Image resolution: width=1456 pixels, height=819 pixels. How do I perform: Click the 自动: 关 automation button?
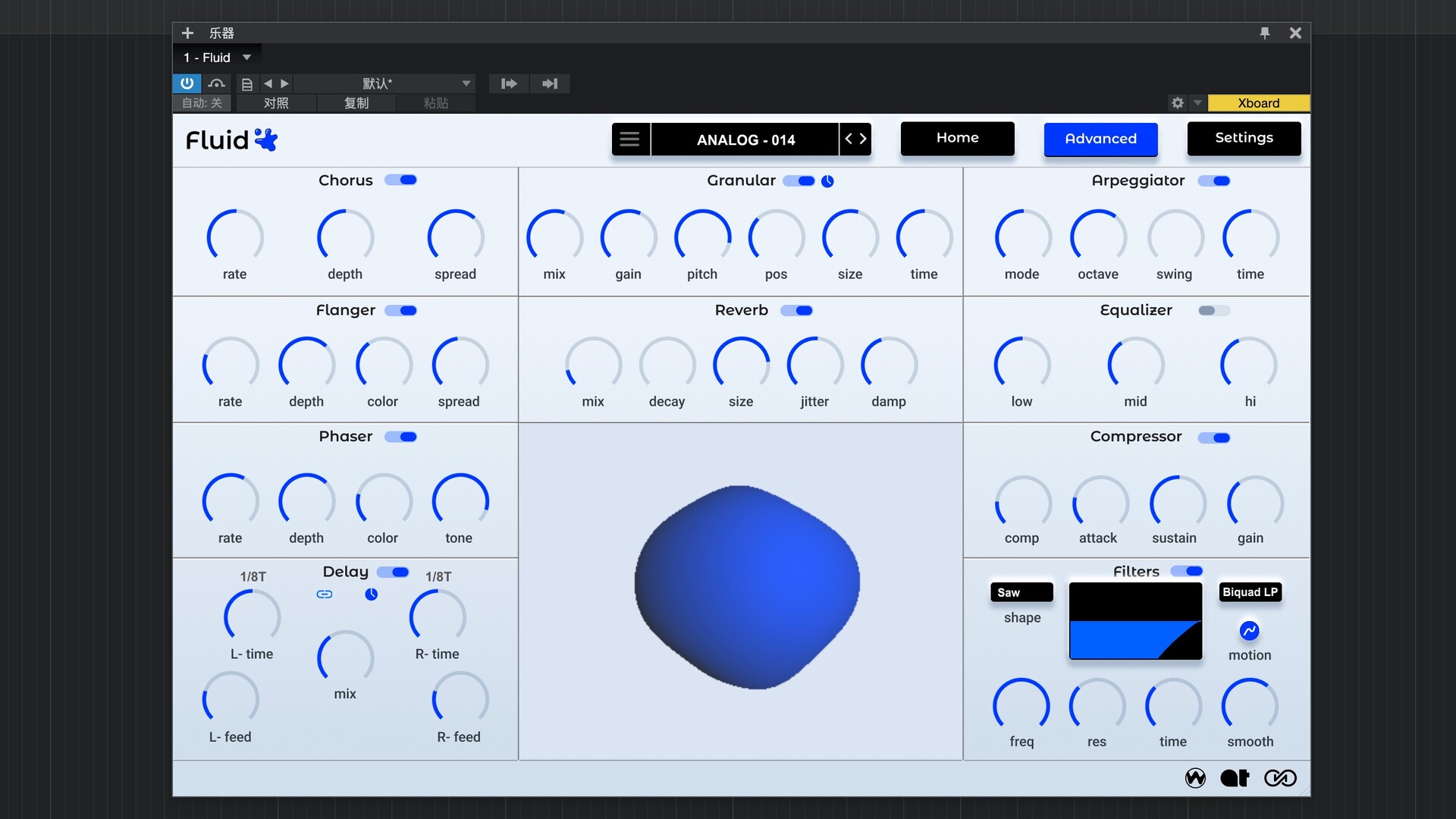202,103
